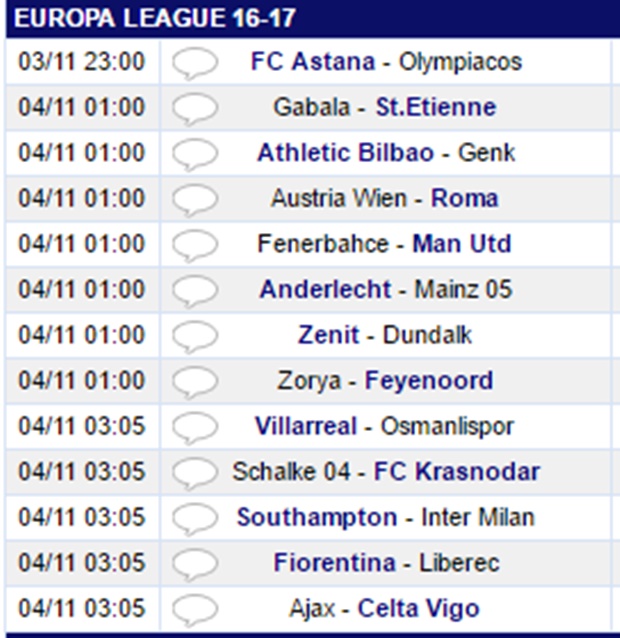This screenshot has height=638, width=620.
Task: Click the Europa League 16-17 header
Action: click(x=156, y=19)
